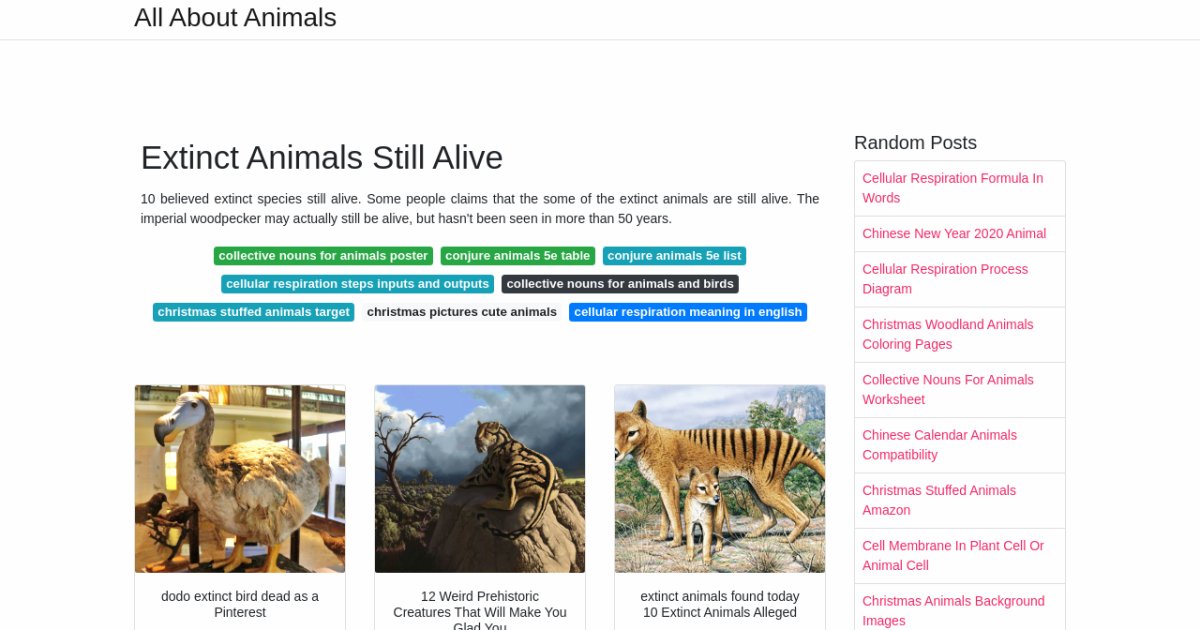The image size is (1200, 630).
Task: Open 'cellular respiration meaning in english' tag
Action: pyautogui.click(x=687, y=312)
